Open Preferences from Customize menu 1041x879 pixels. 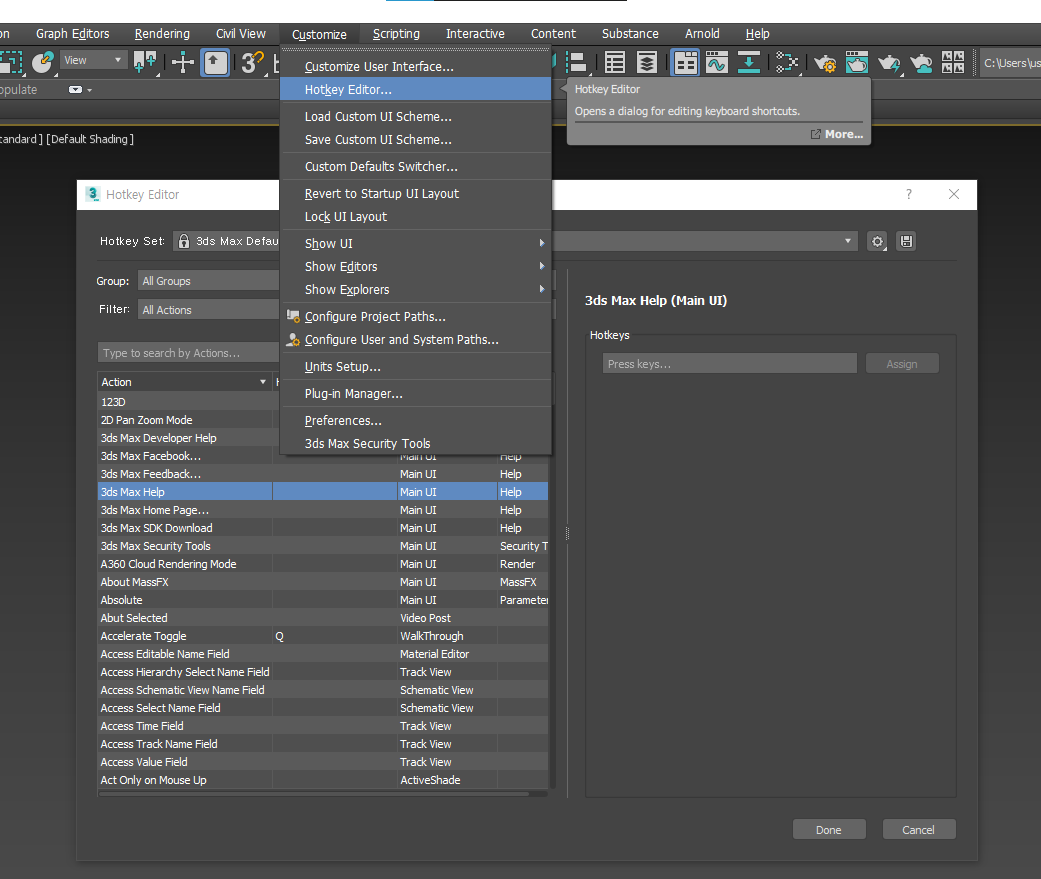pos(416,420)
